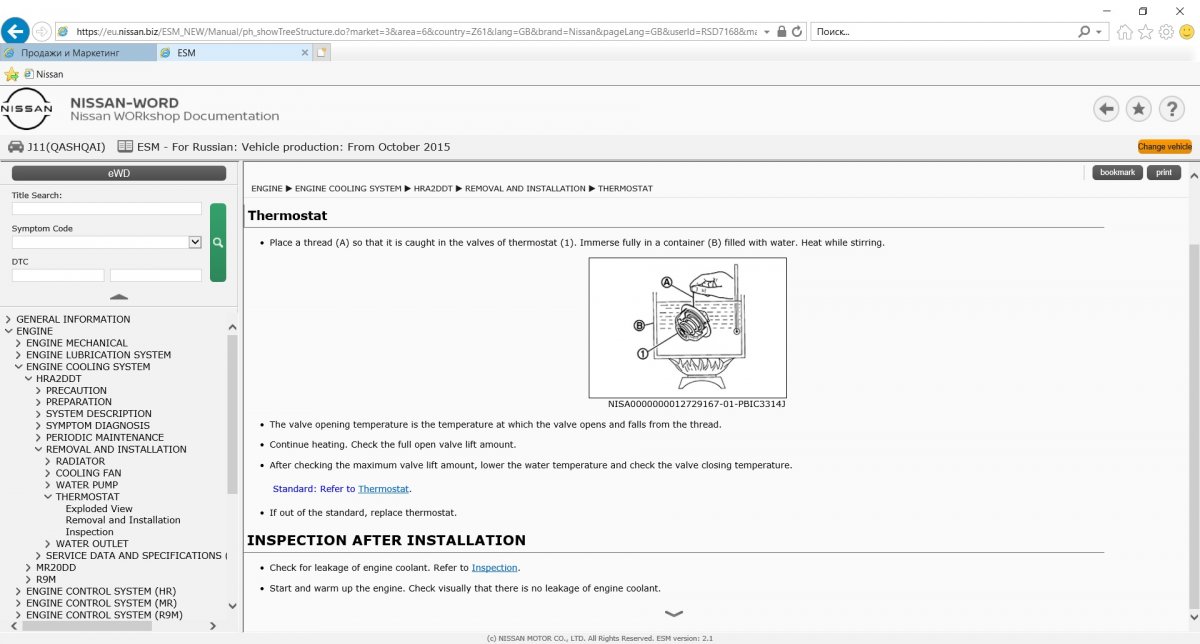
Task: Open Exploded View tree item
Action: point(99,509)
